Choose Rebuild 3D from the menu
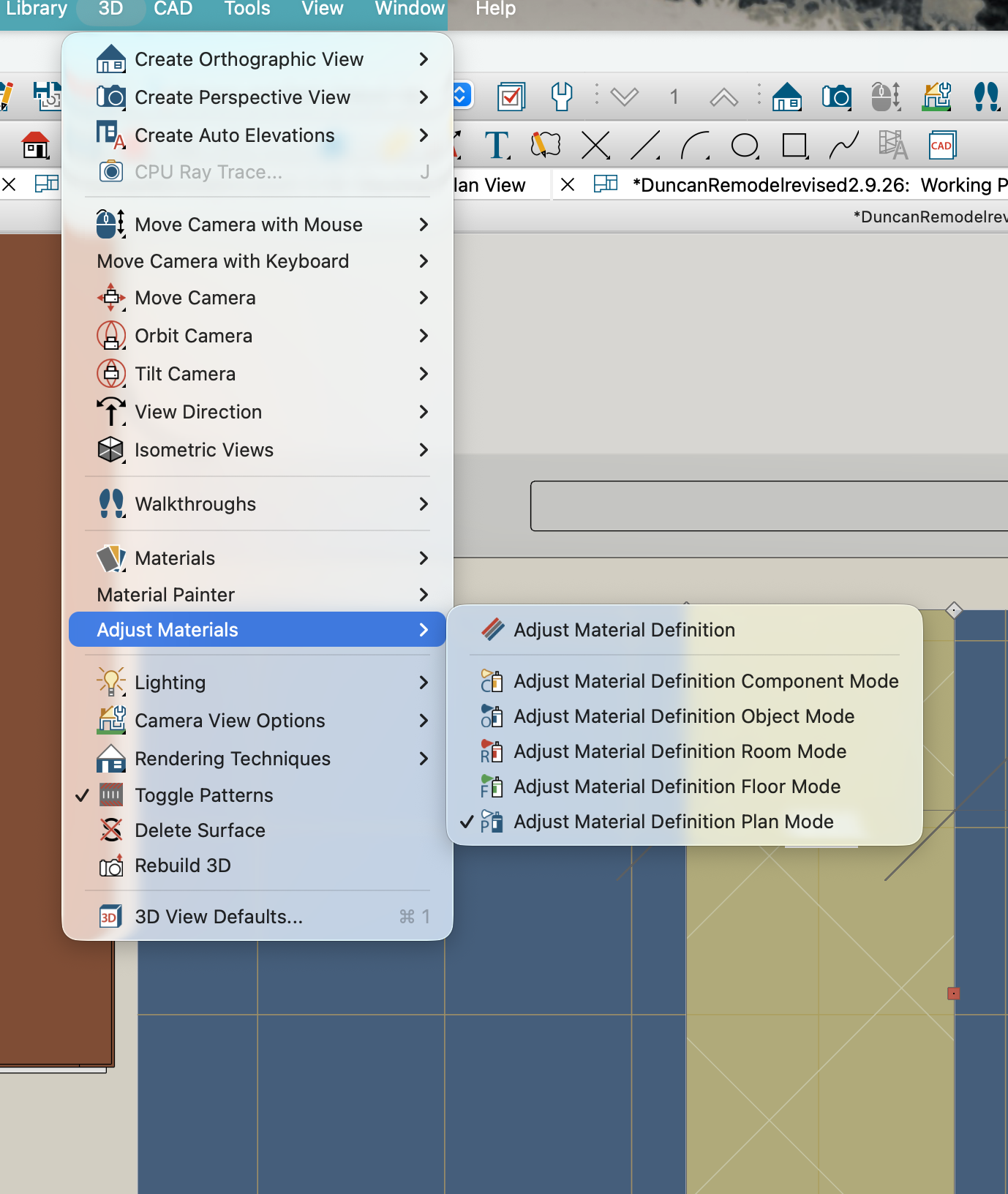Image resolution: width=1008 pixels, height=1194 pixels. point(183,866)
